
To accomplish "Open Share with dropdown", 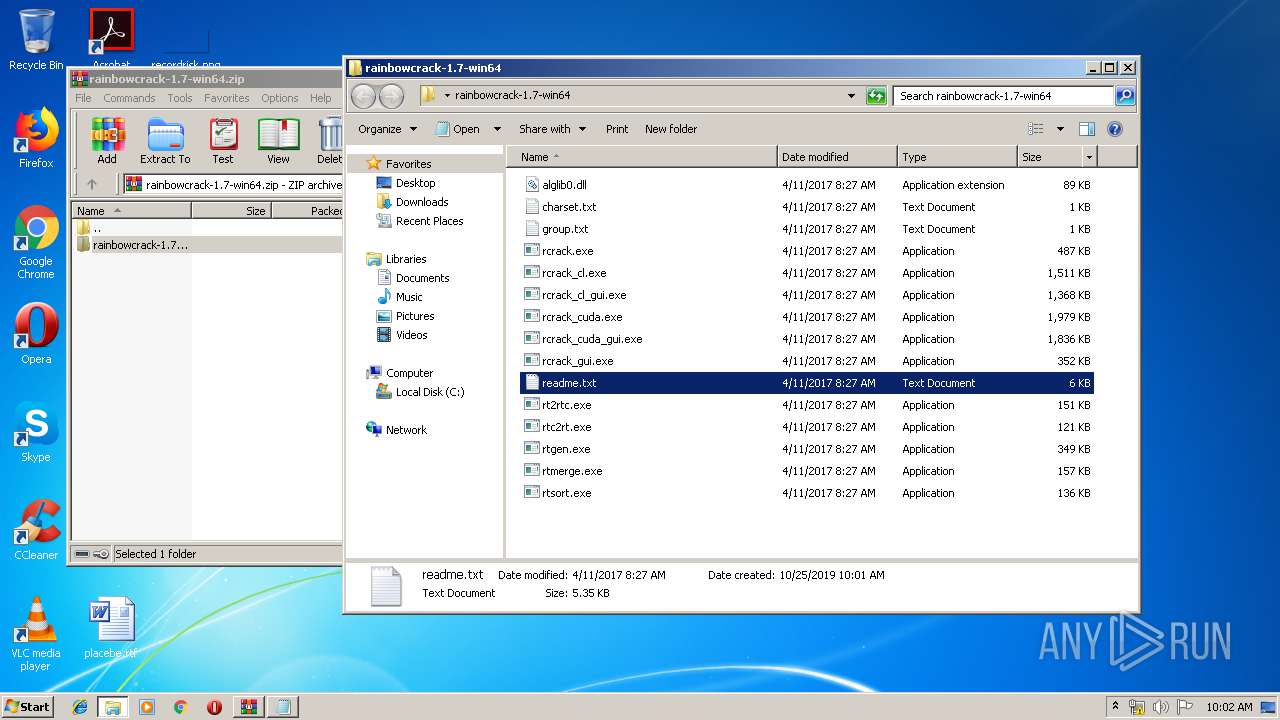I will [x=552, y=129].
